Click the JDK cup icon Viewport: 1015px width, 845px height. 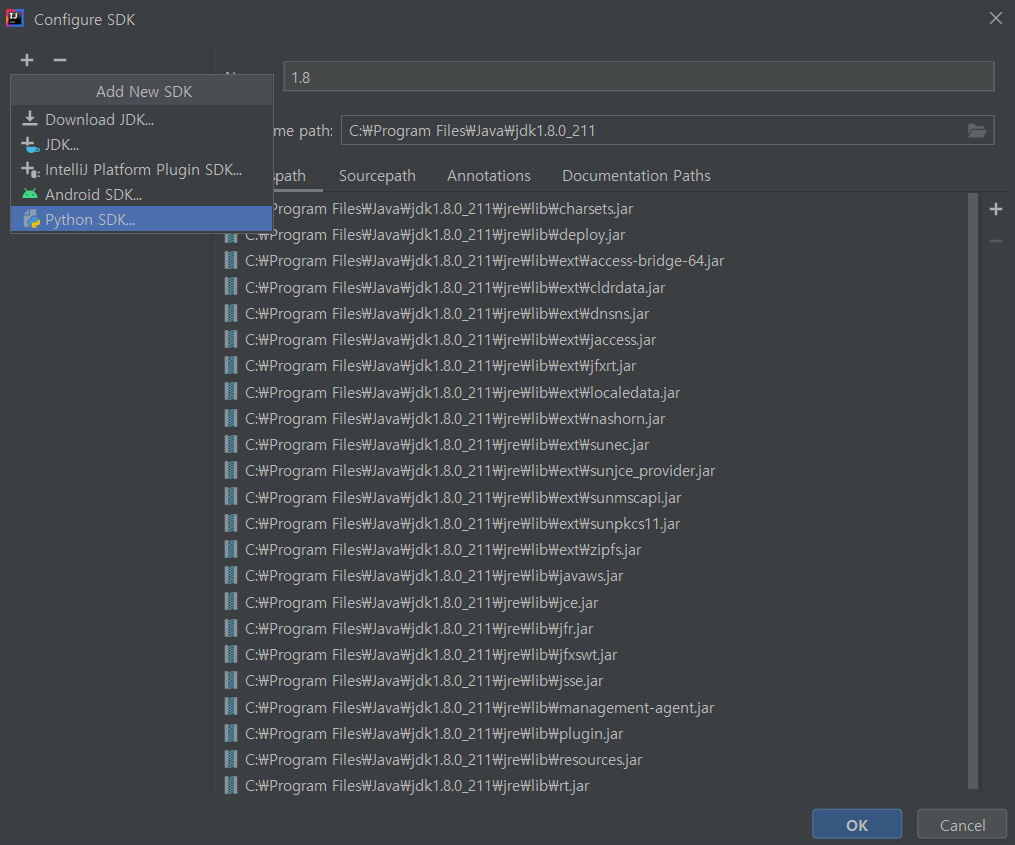point(30,145)
